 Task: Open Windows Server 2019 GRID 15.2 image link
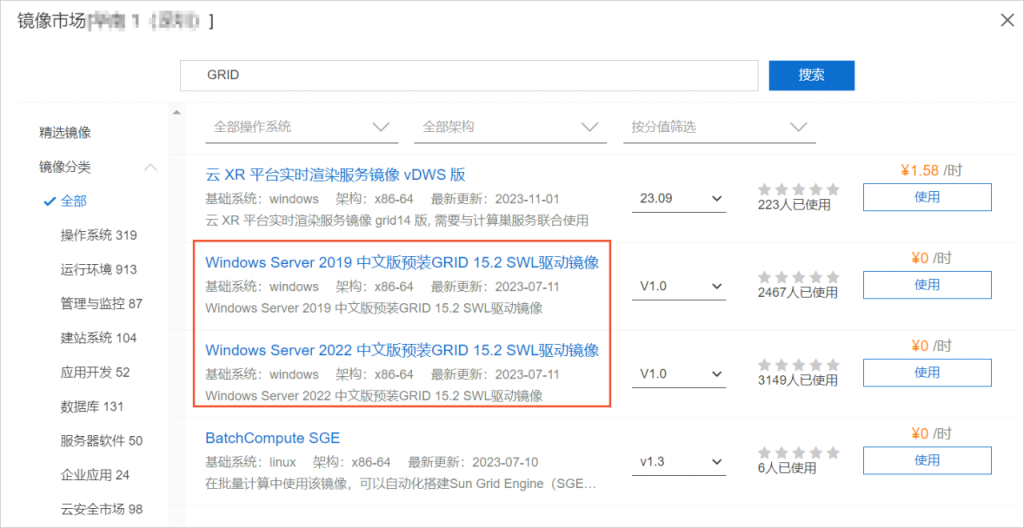click(402, 263)
